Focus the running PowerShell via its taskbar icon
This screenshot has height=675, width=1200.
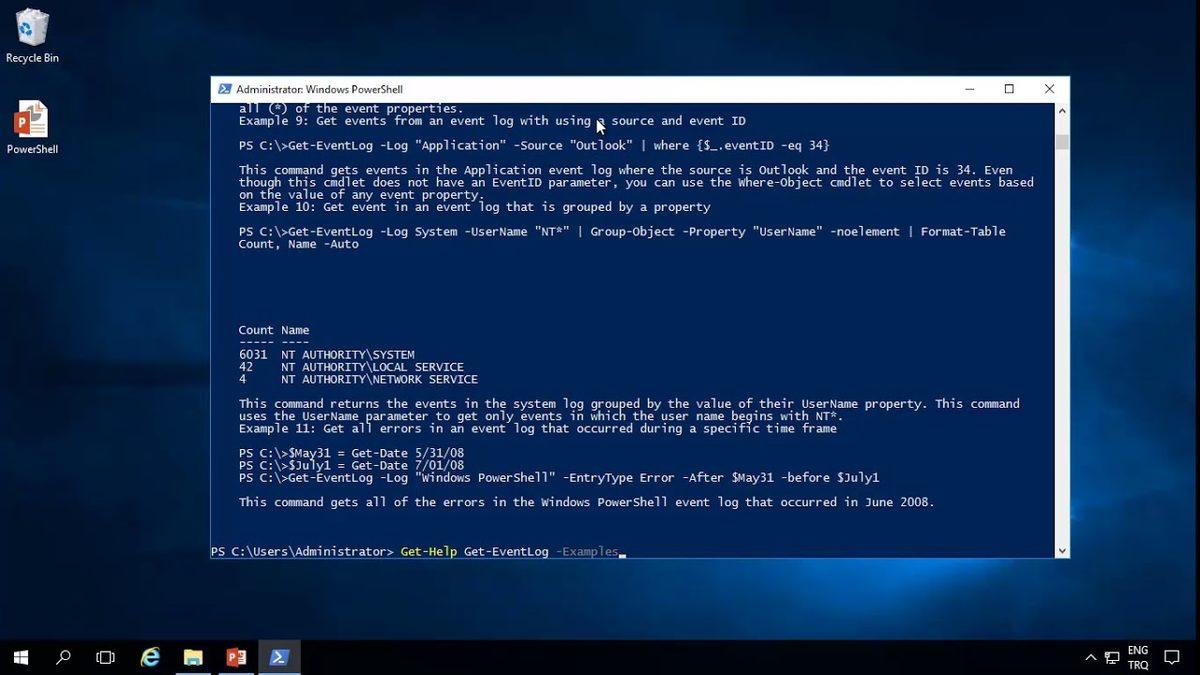[x=279, y=657]
